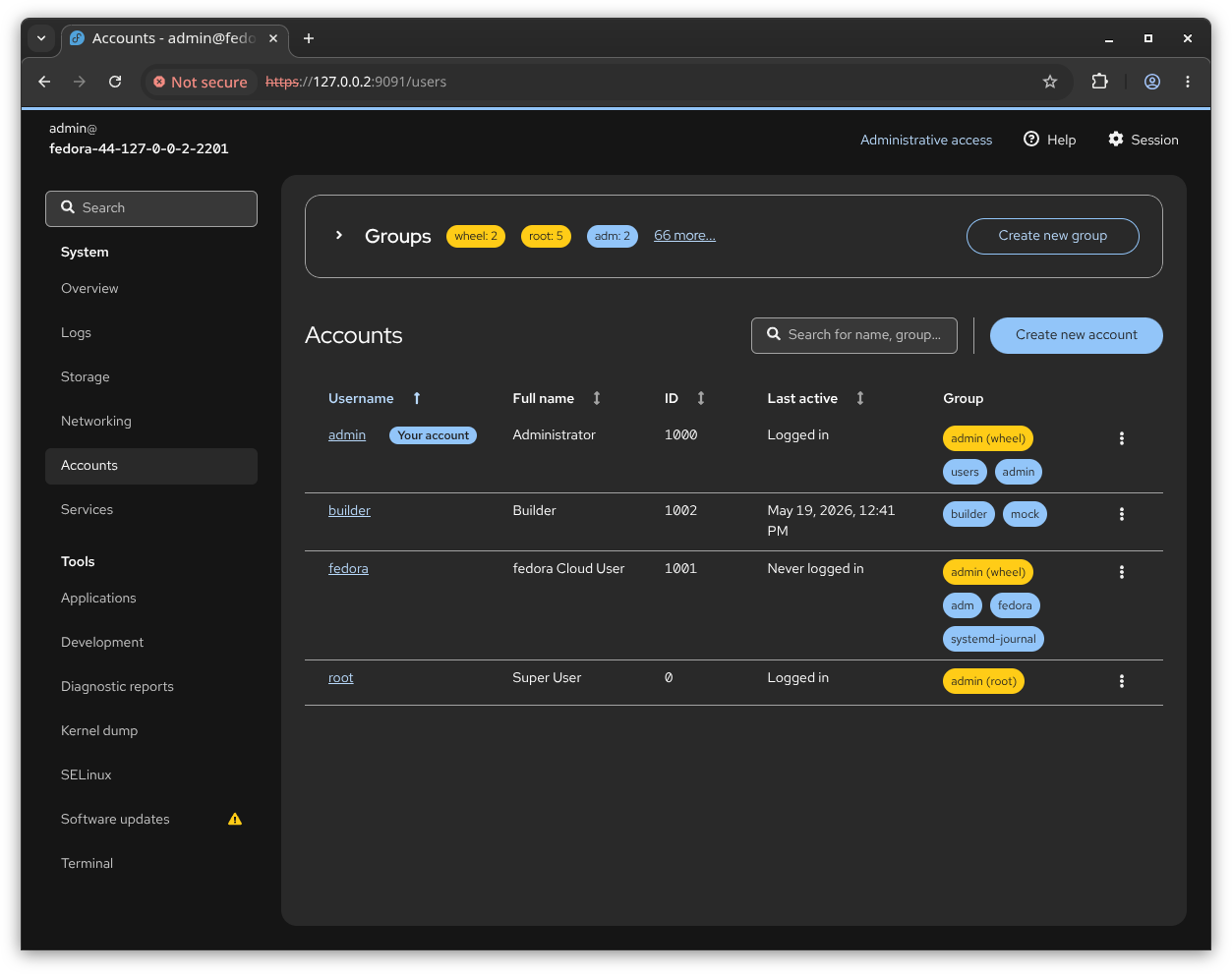The height and width of the screenshot is (974, 1232).
Task: Open kebab menu for admin account row
Action: click(1121, 438)
